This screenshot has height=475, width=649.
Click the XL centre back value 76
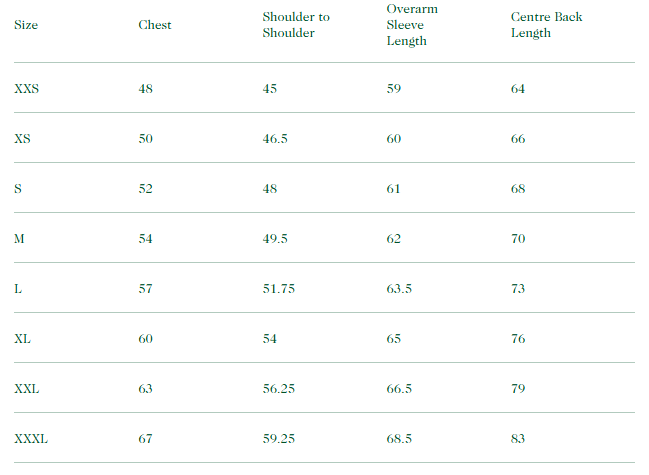coord(518,339)
